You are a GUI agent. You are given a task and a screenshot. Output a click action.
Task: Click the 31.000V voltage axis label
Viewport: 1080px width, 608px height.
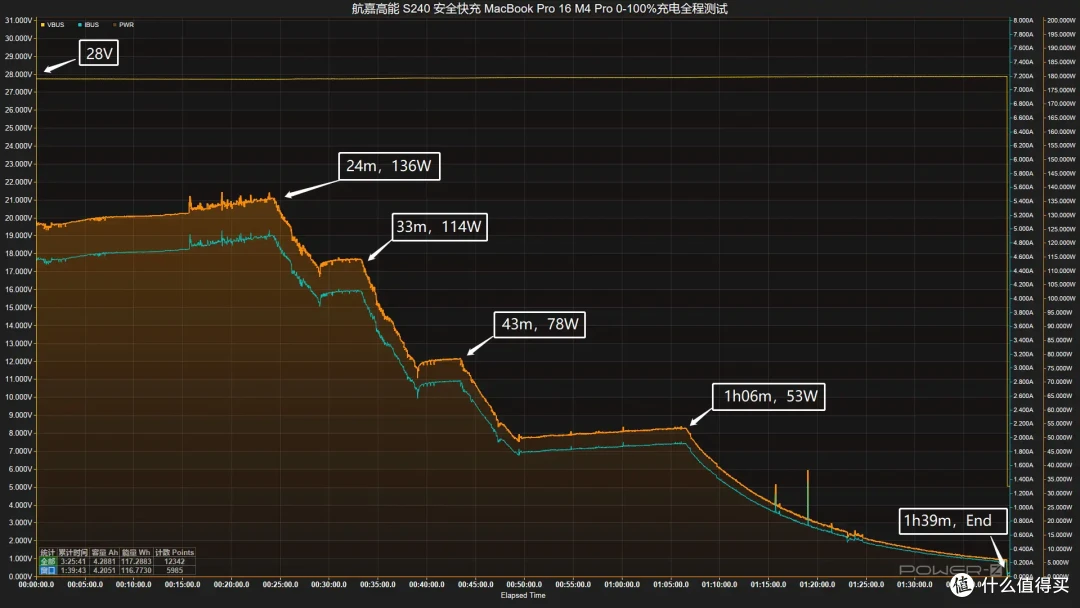[x=18, y=21]
